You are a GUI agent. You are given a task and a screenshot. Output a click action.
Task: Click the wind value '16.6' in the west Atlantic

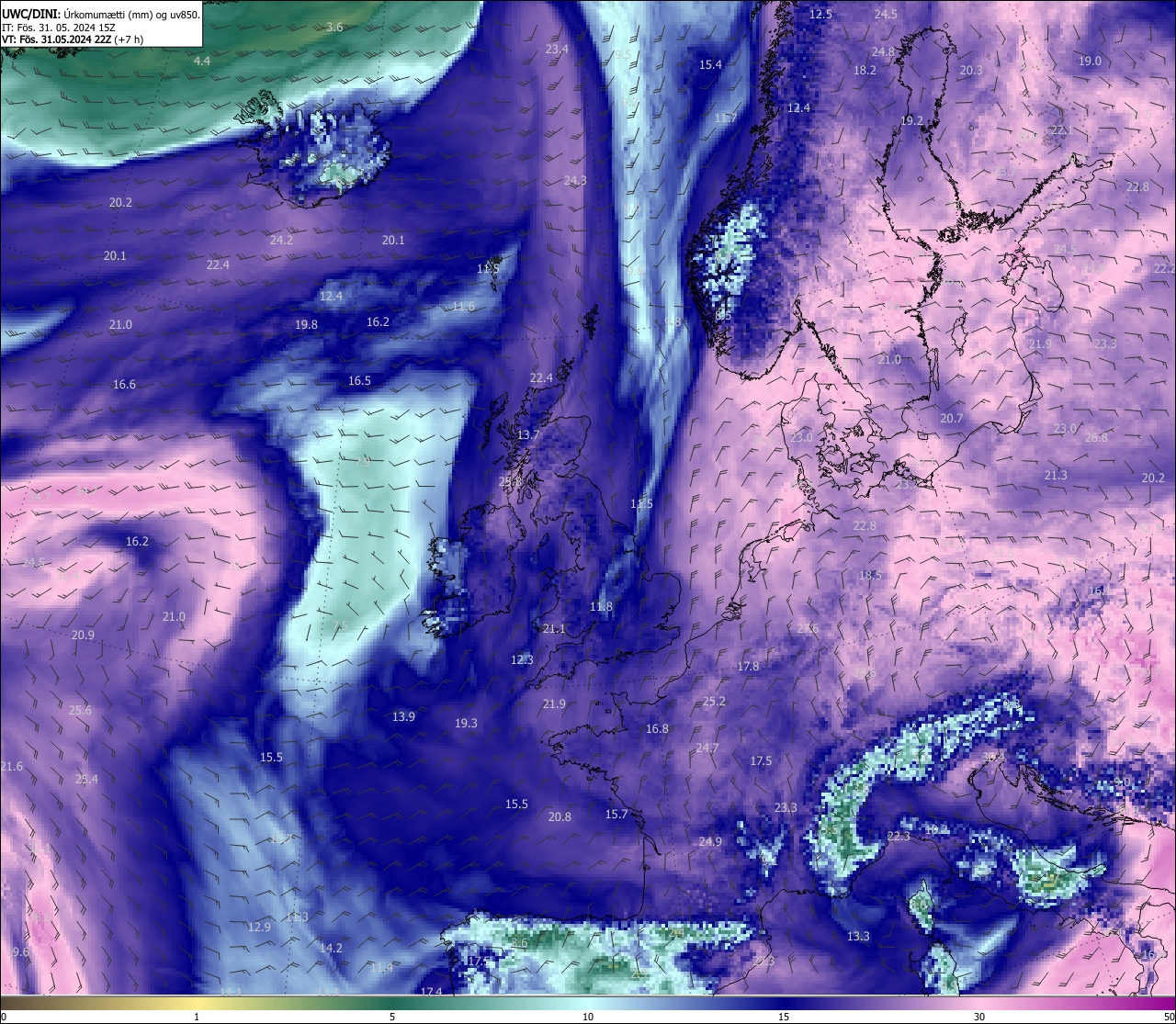pyautogui.click(x=124, y=385)
